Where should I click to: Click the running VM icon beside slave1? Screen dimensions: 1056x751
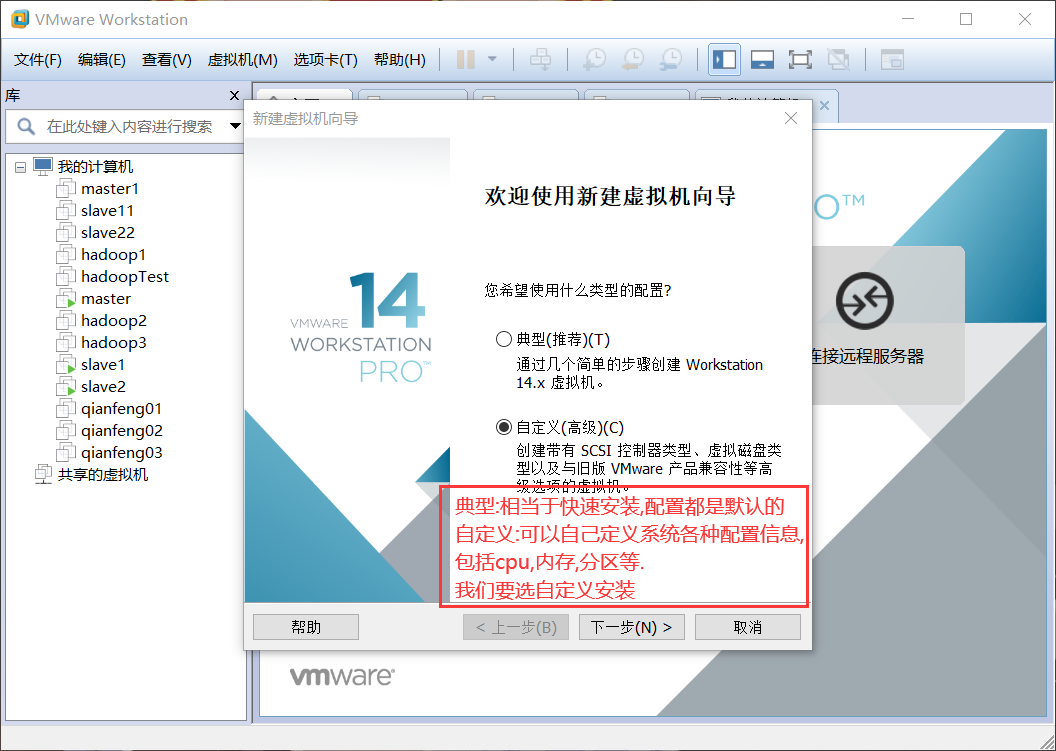click(66, 364)
